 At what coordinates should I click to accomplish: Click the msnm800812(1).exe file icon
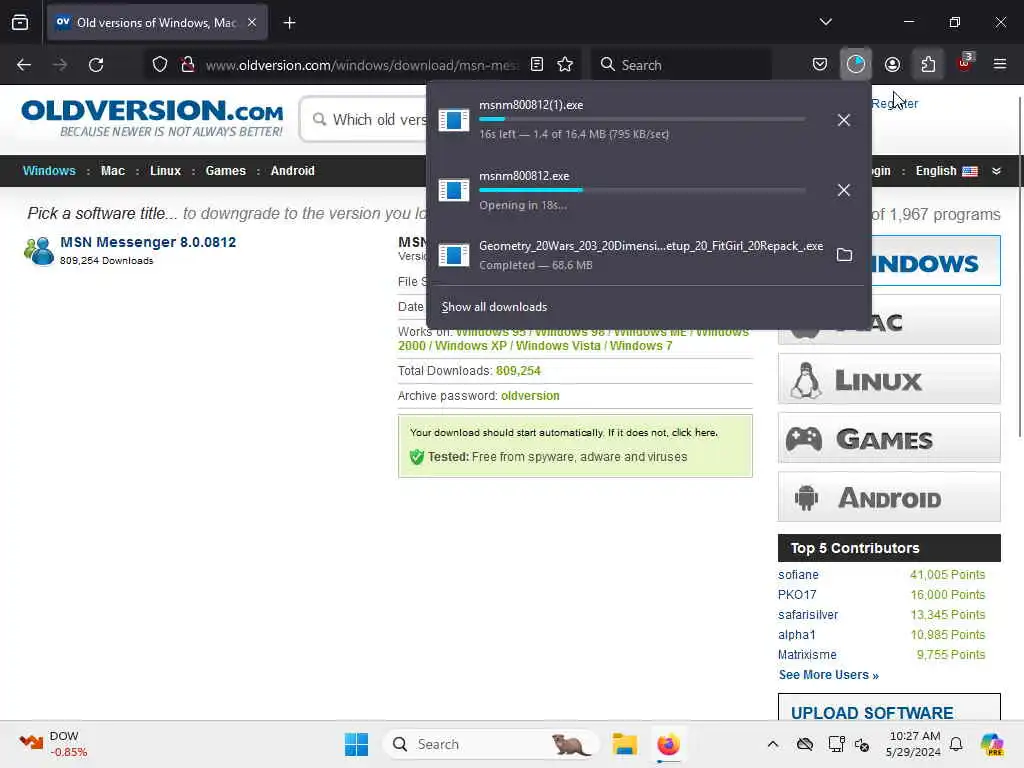[454, 120]
